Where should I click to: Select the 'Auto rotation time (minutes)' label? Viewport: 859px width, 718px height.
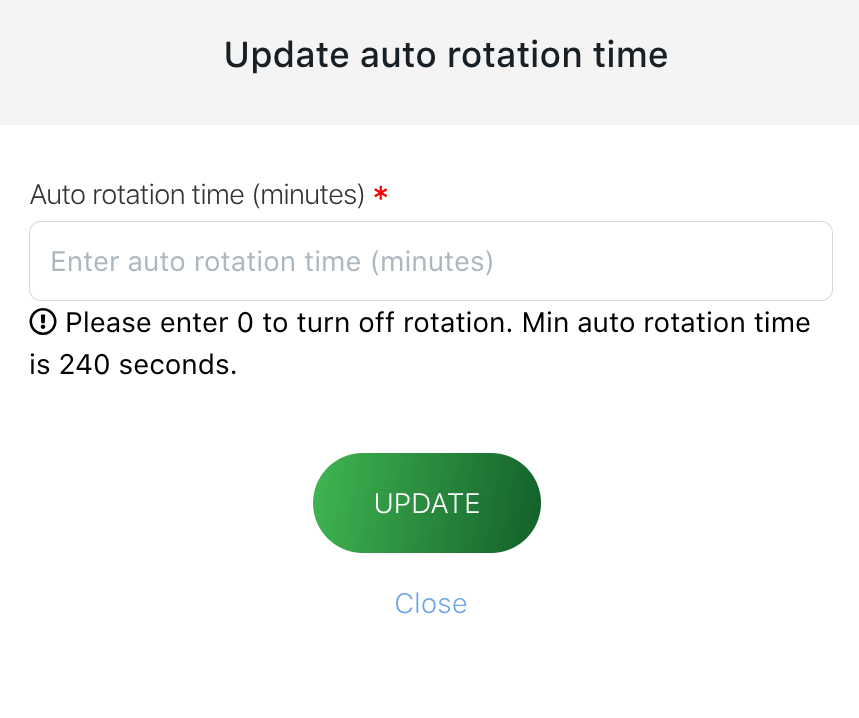click(197, 195)
